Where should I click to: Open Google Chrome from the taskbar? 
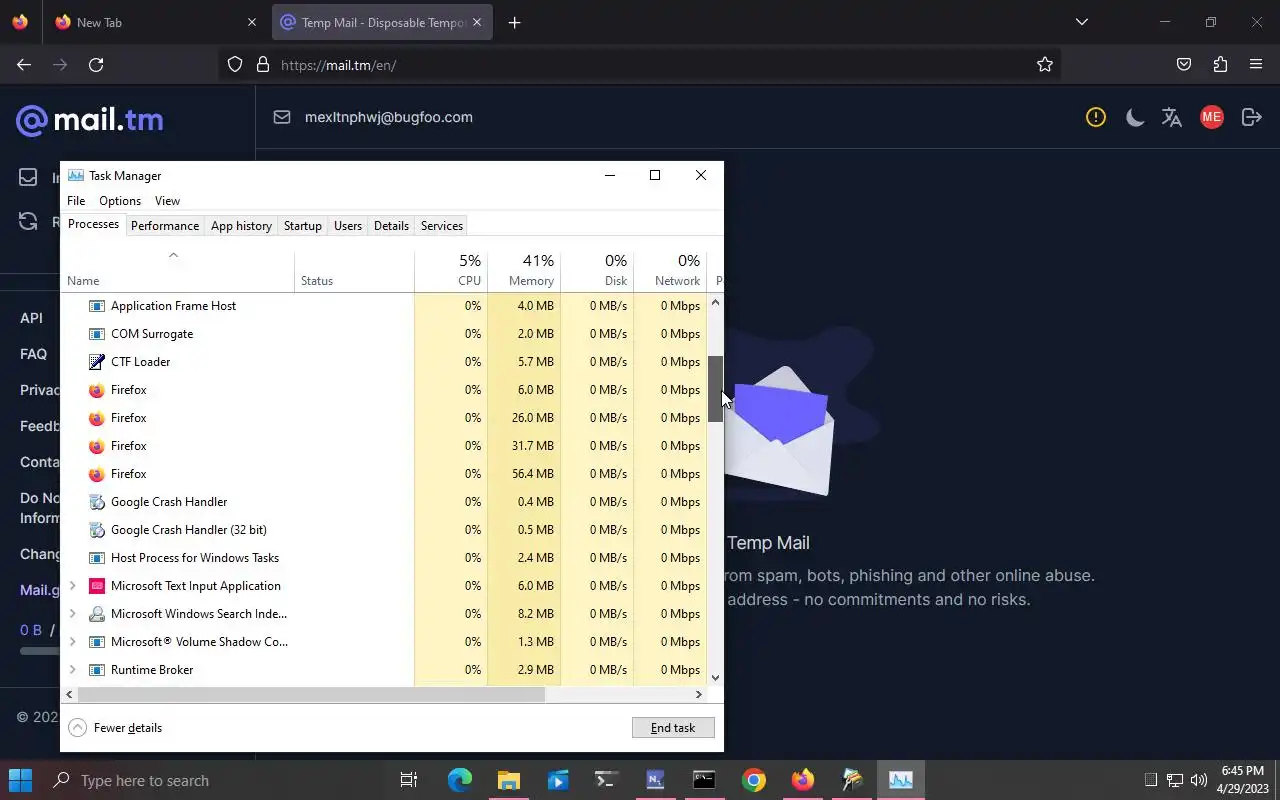pos(754,780)
